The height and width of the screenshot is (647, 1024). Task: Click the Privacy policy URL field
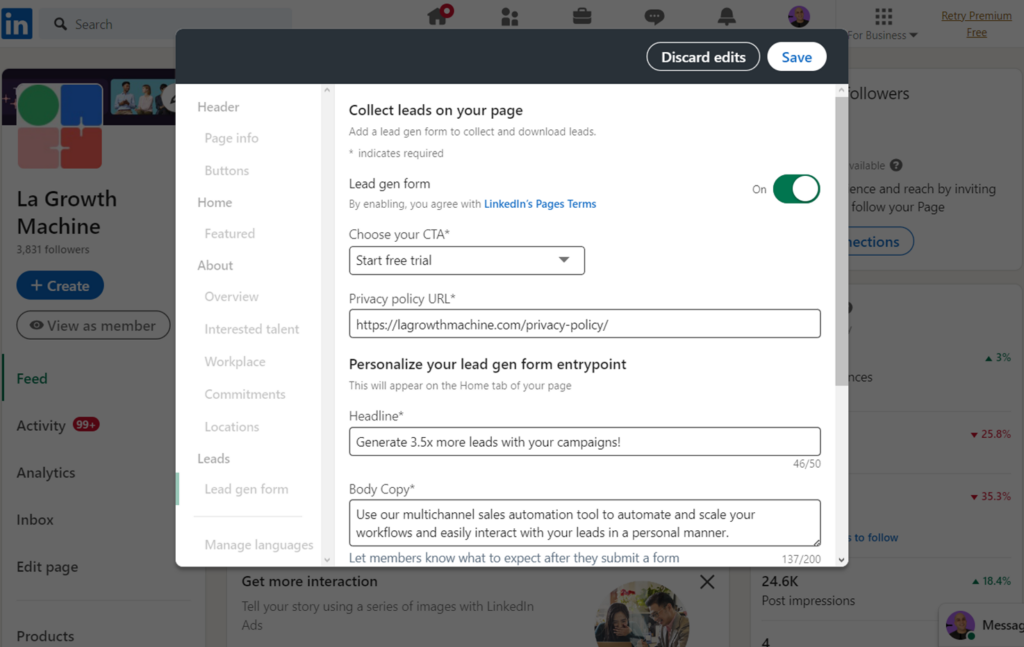tap(584, 324)
